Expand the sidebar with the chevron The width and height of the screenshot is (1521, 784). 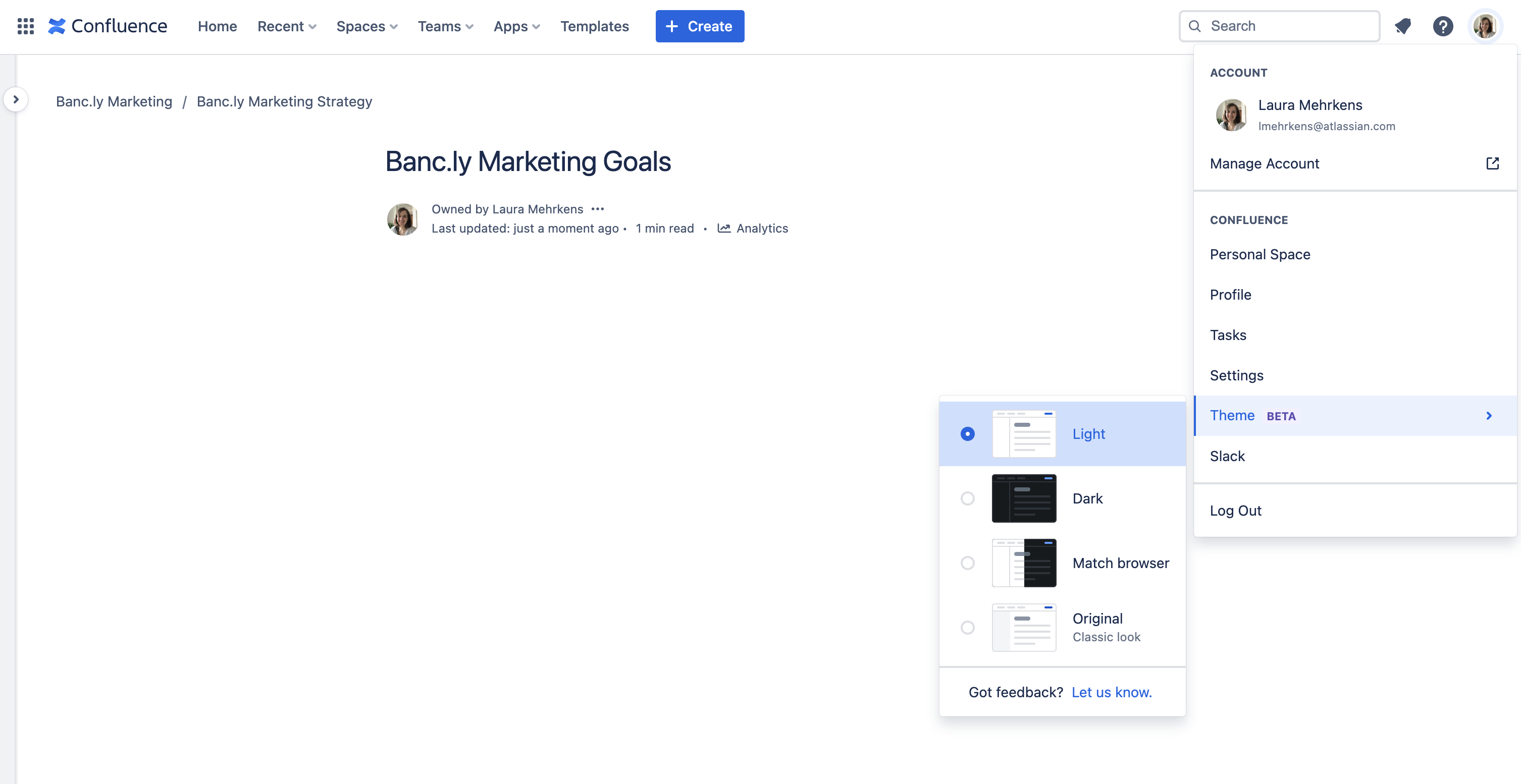16,100
